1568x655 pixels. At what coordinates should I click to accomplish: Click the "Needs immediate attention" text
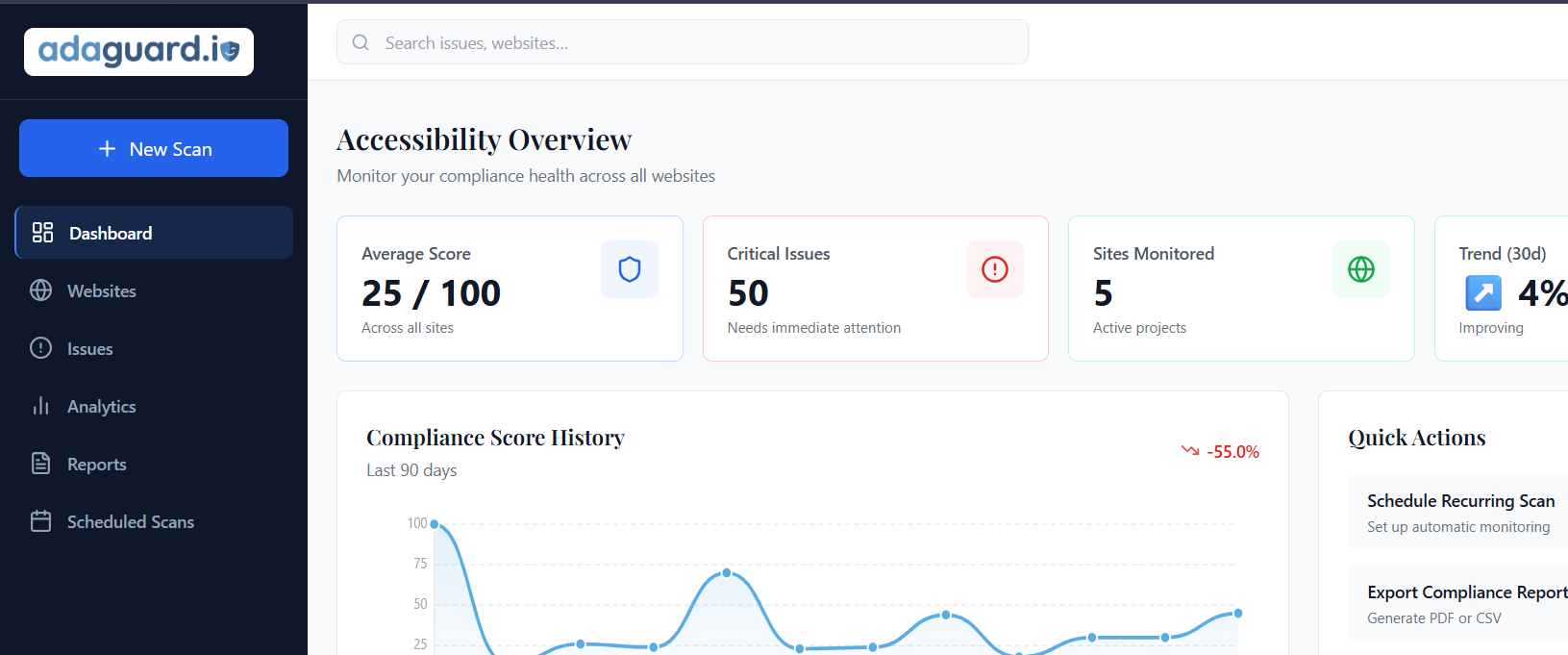(814, 328)
